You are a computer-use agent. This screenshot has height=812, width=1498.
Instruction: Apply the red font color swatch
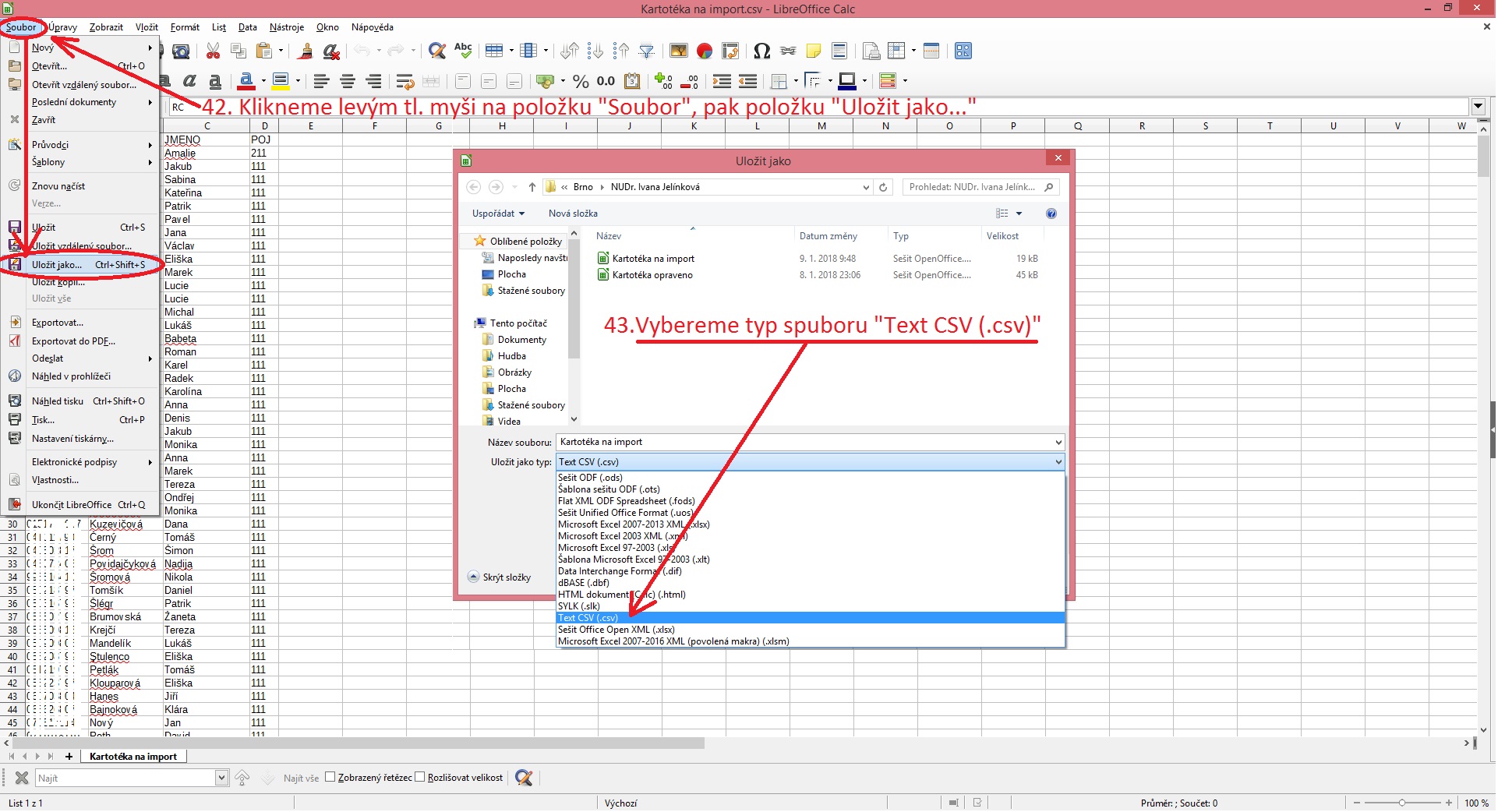(x=246, y=81)
